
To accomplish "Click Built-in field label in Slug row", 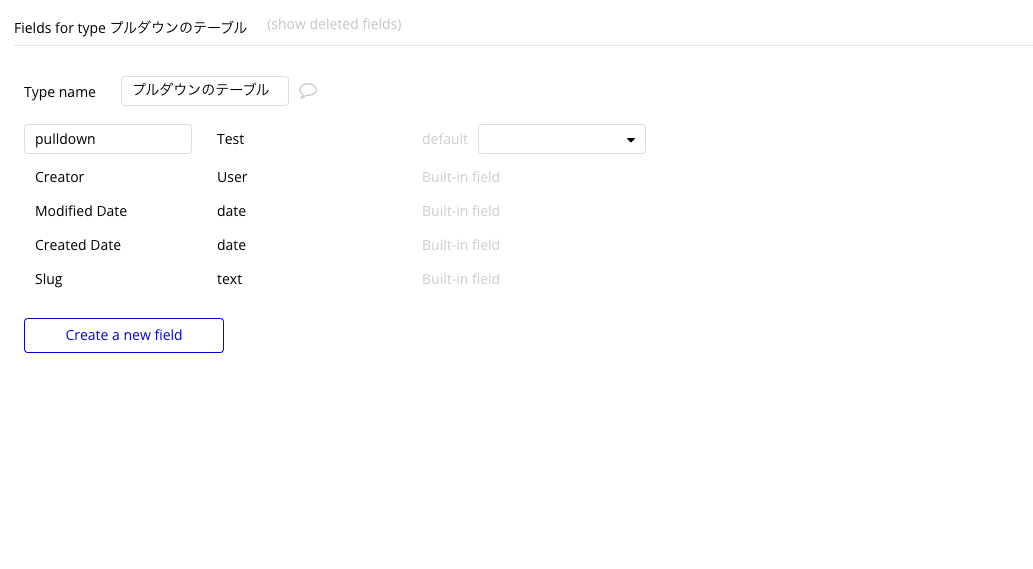I will pyautogui.click(x=460, y=279).
